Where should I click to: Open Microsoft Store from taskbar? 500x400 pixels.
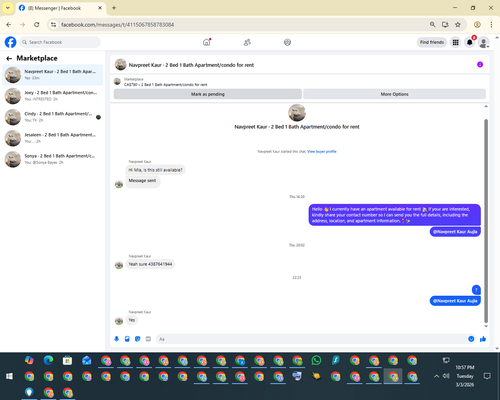[67, 360]
